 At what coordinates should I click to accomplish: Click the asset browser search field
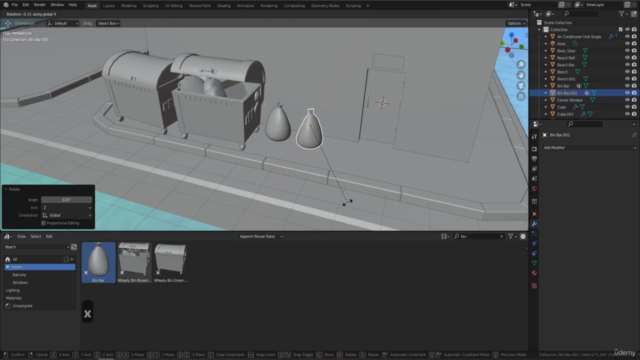point(479,236)
